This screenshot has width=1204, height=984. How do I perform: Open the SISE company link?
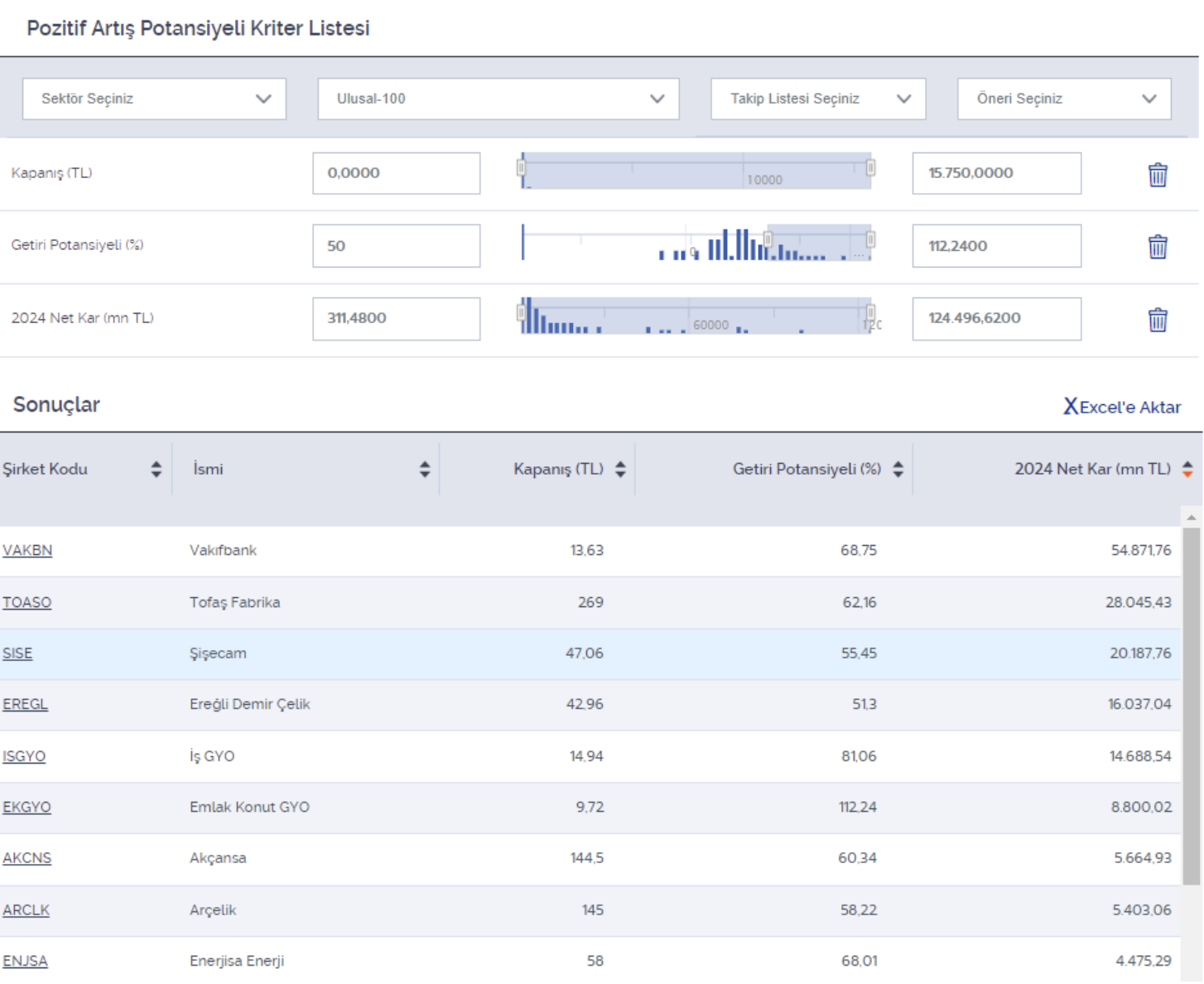[x=17, y=654]
